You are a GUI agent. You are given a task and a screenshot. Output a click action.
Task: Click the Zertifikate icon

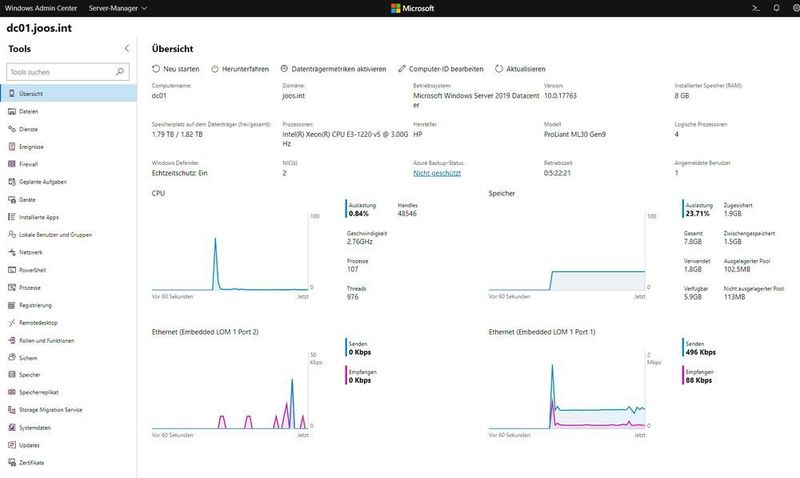click(x=12, y=463)
